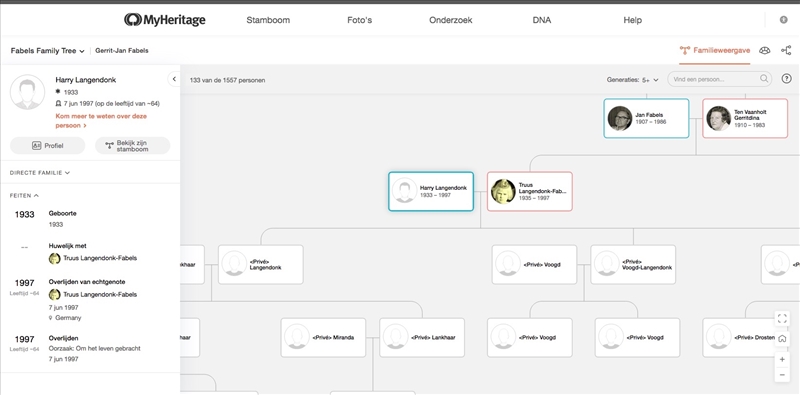The image size is (800, 395).
Task: Open the Stamboom menu
Action: click(268, 20)
